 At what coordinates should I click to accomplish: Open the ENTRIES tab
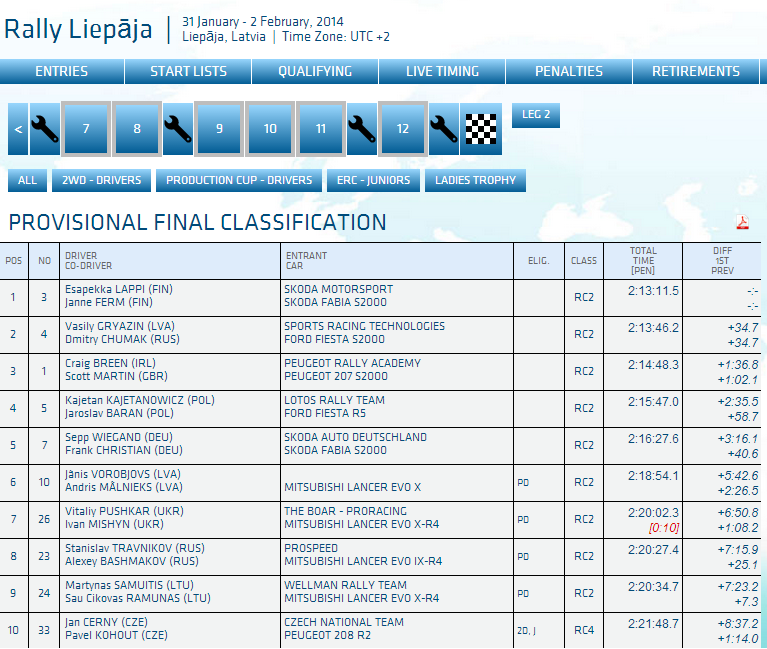[x=62, y=71]
